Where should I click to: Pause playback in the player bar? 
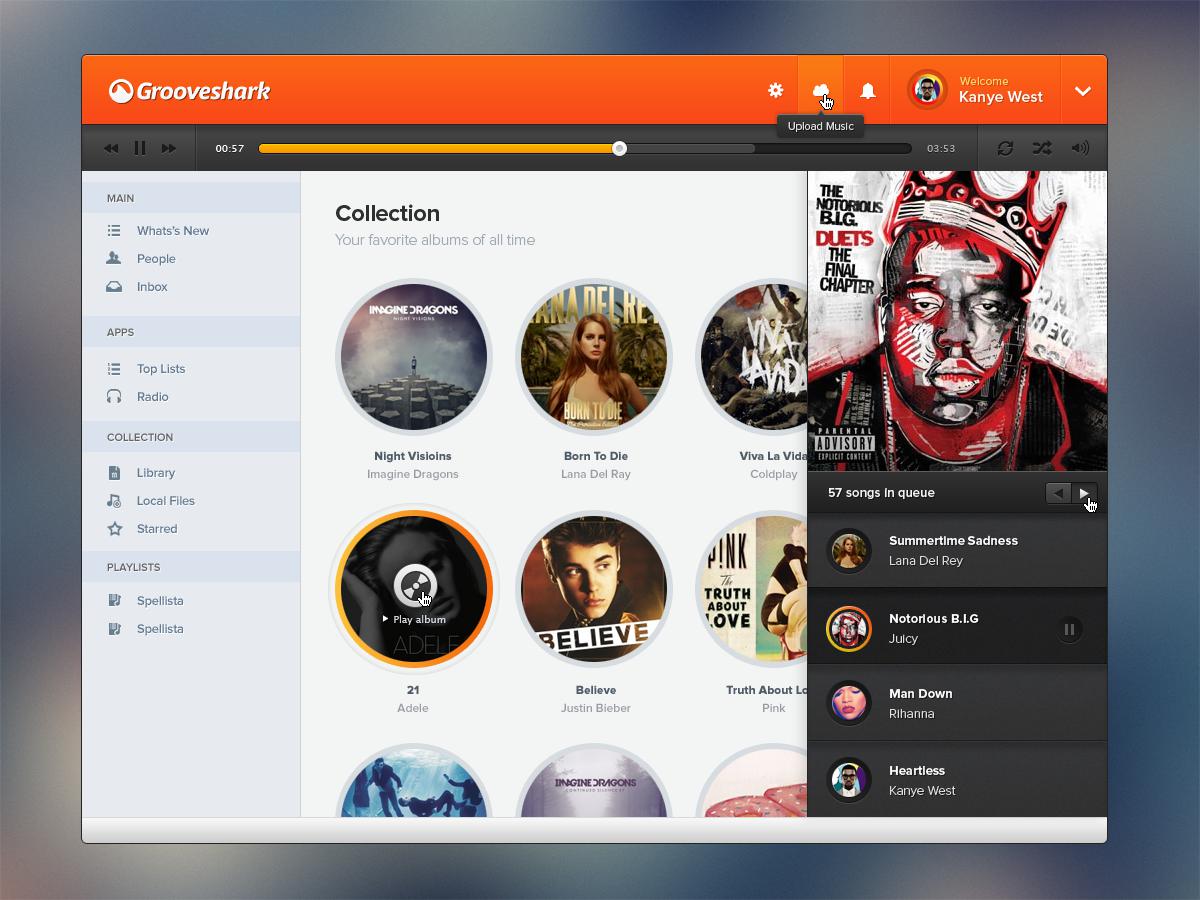(x=140, y=148)
